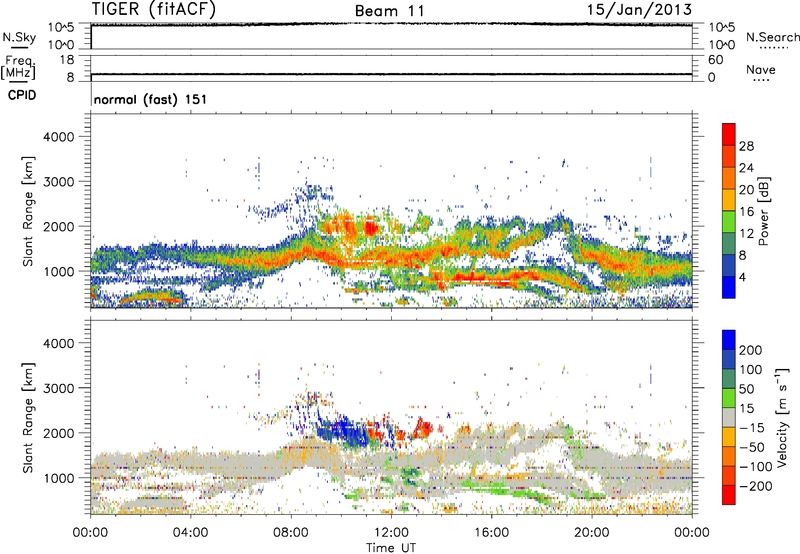The height and width of the screenshot is (554, 800).
Task: Click the 200 tick on the velocity colorbar
Action: [751, 350]
